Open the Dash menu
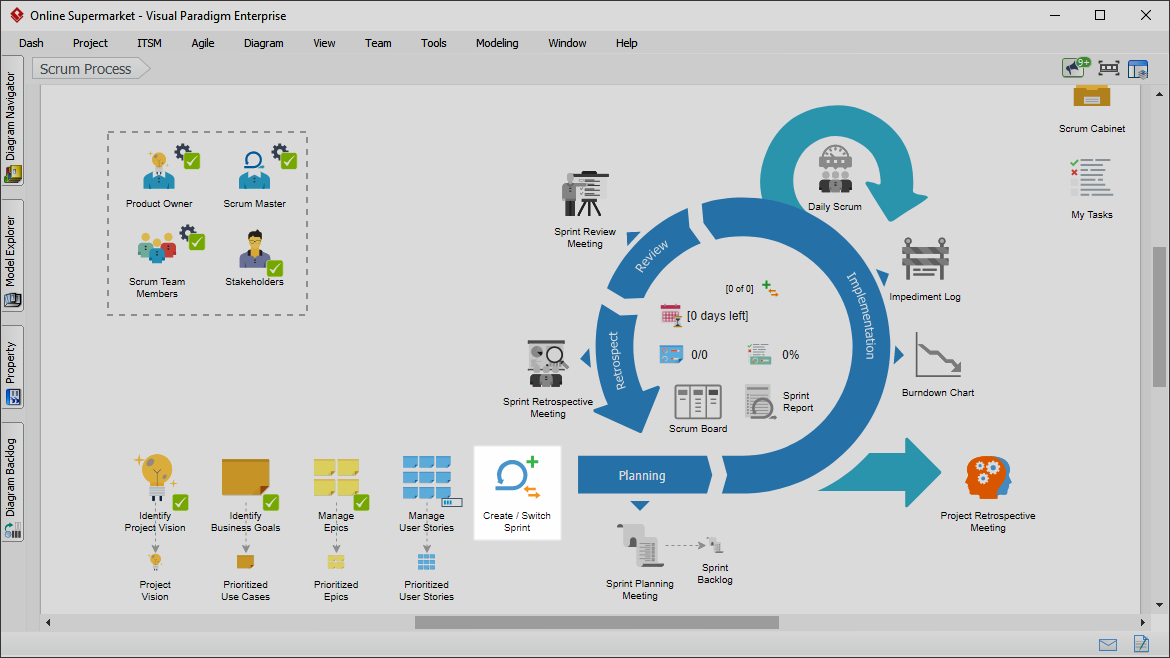The image size is (1170, 658). [31, 43]
